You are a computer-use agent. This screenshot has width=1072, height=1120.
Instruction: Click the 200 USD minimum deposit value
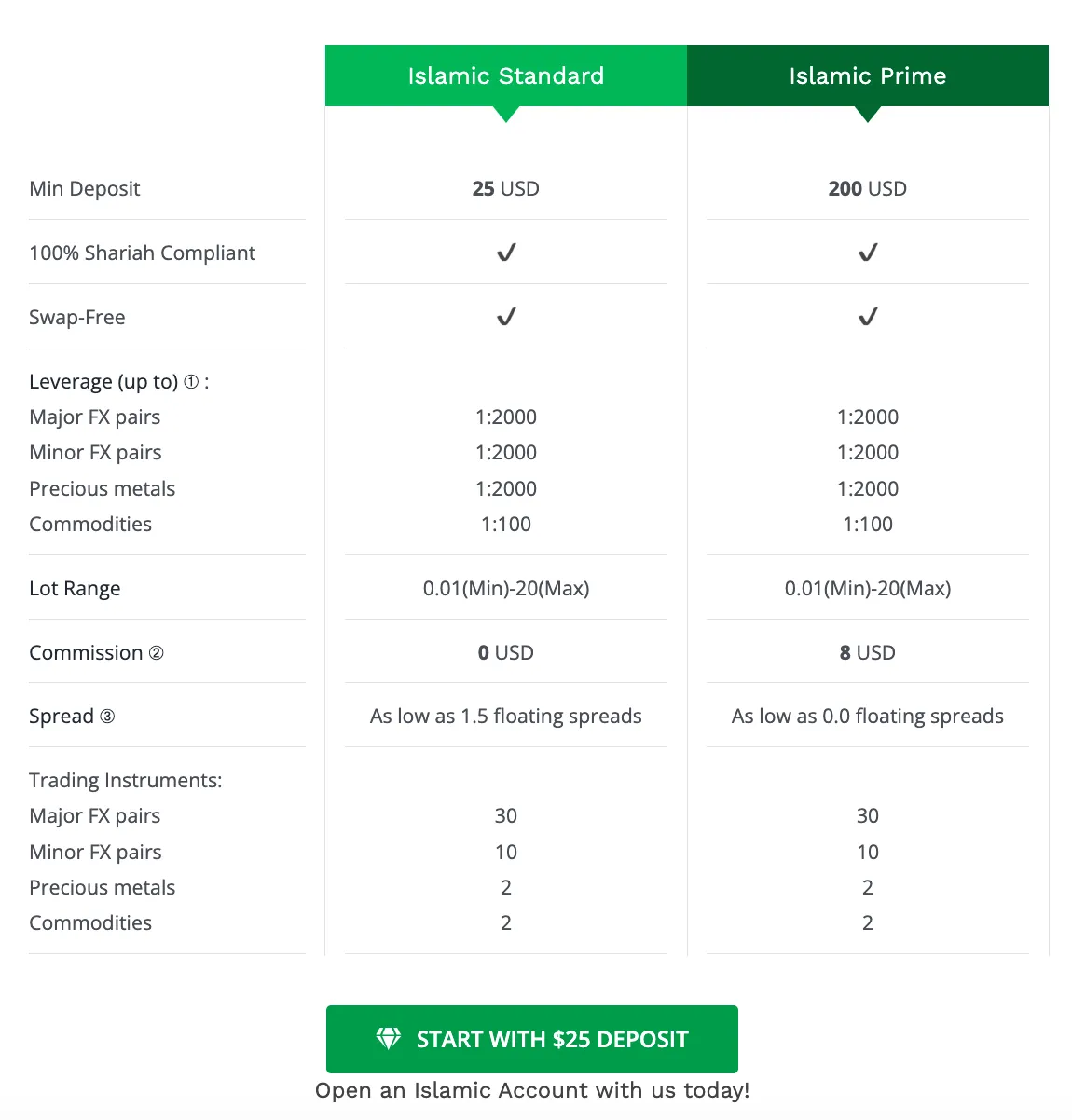pos(868,188)
